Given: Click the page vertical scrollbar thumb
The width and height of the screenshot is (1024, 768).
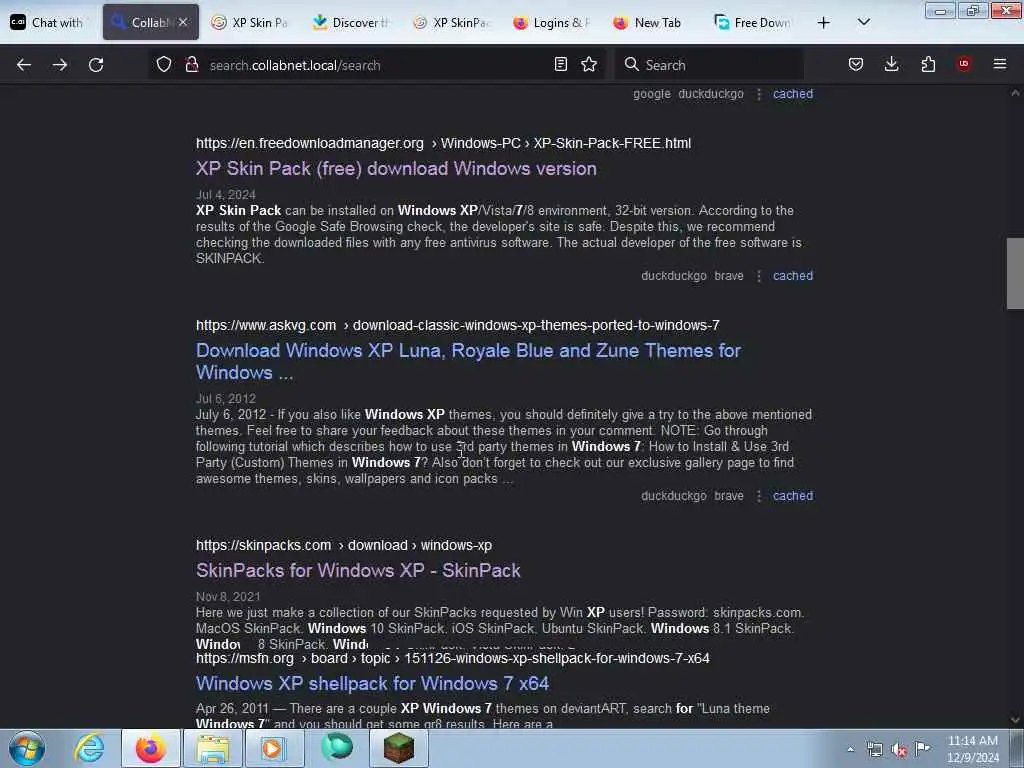Looking at the screenshot, I should coord(1015,273).
